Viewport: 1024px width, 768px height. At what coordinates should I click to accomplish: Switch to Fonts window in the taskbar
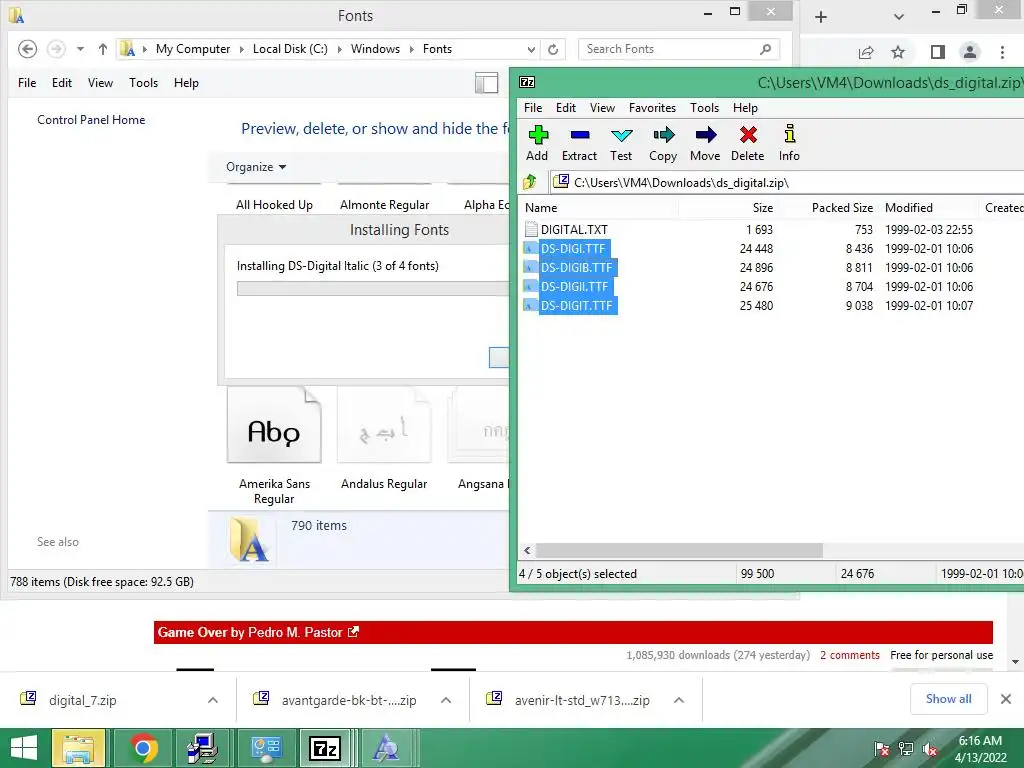tap(385, 748)
